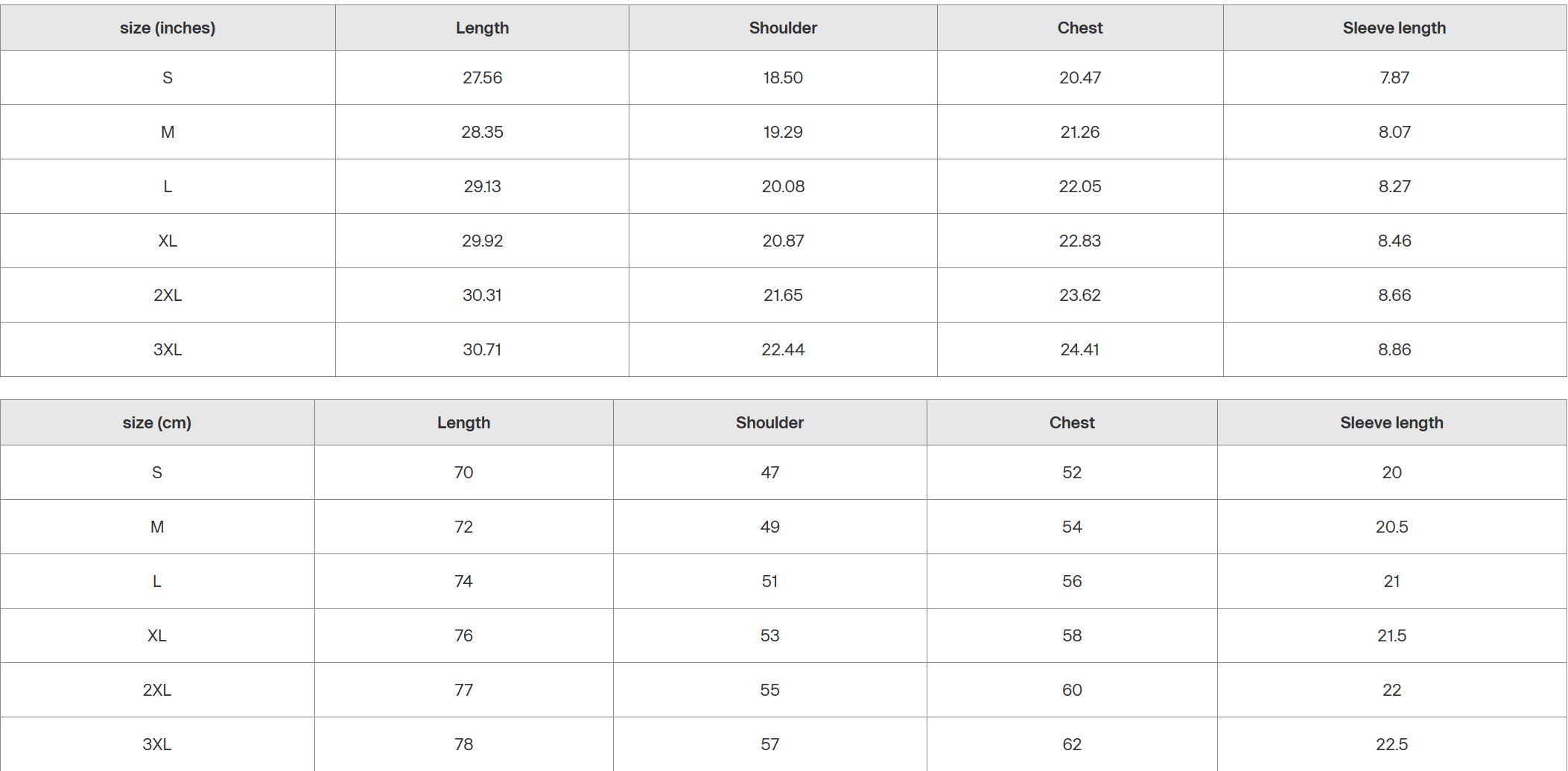
Task: Click the 77 length cell for 2XL
Action: [x=463, y=690]
